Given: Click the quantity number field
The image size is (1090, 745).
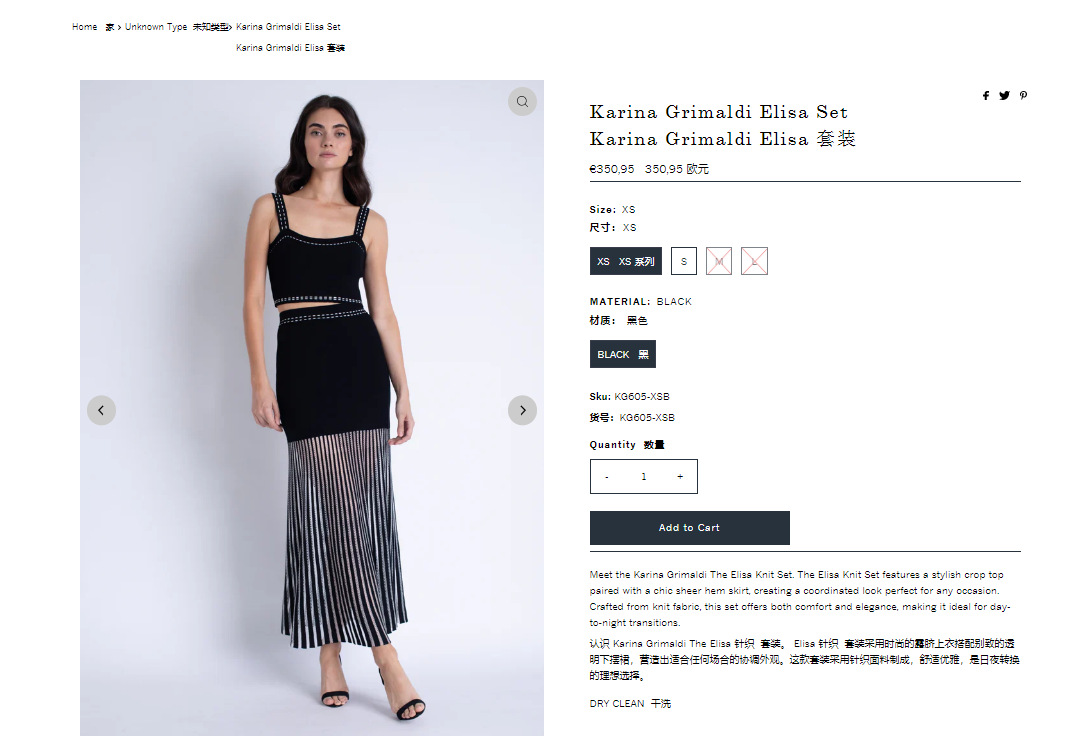Looking at the screenshot, I should (644, 477).
